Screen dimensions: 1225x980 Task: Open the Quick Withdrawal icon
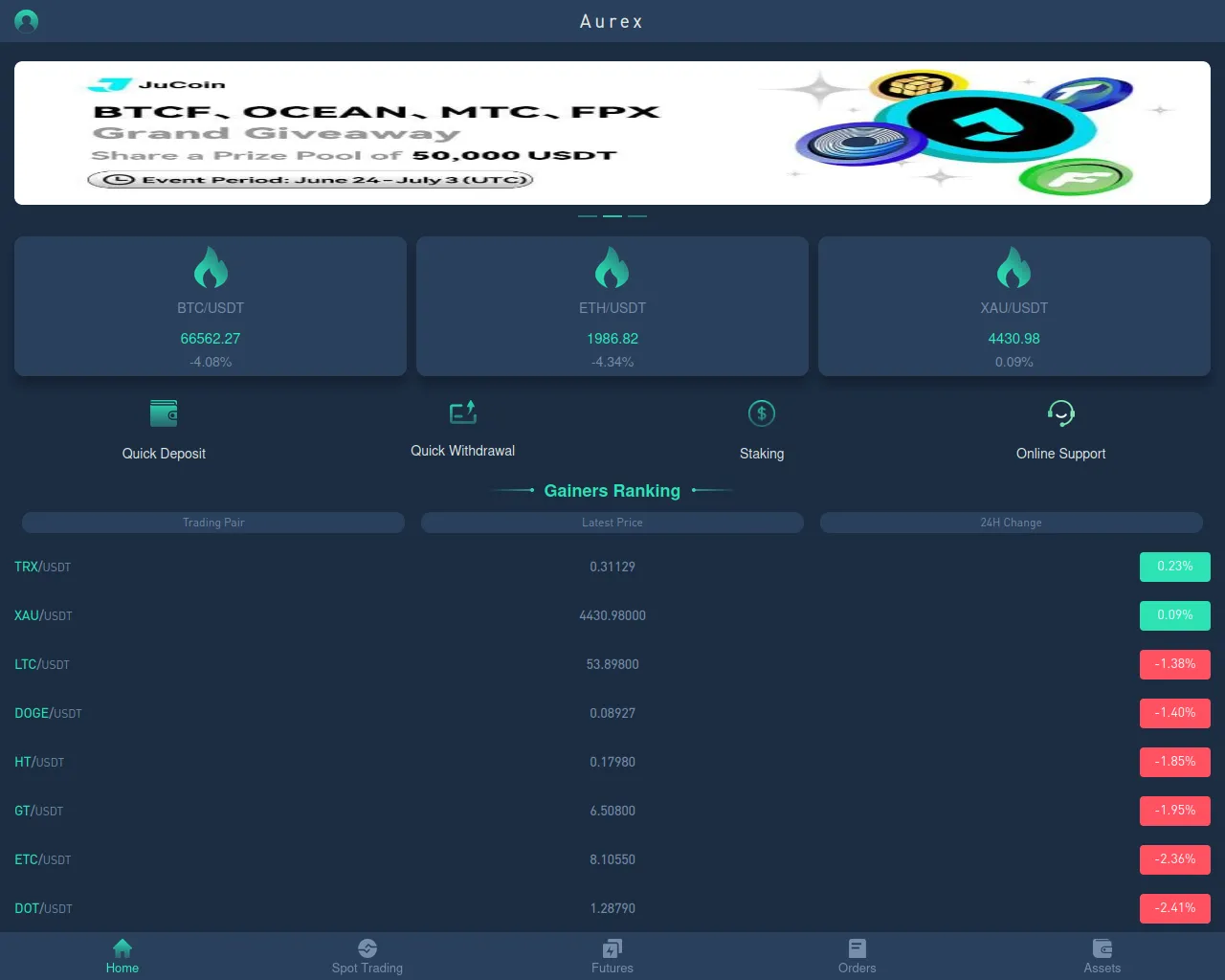(463, 412)
